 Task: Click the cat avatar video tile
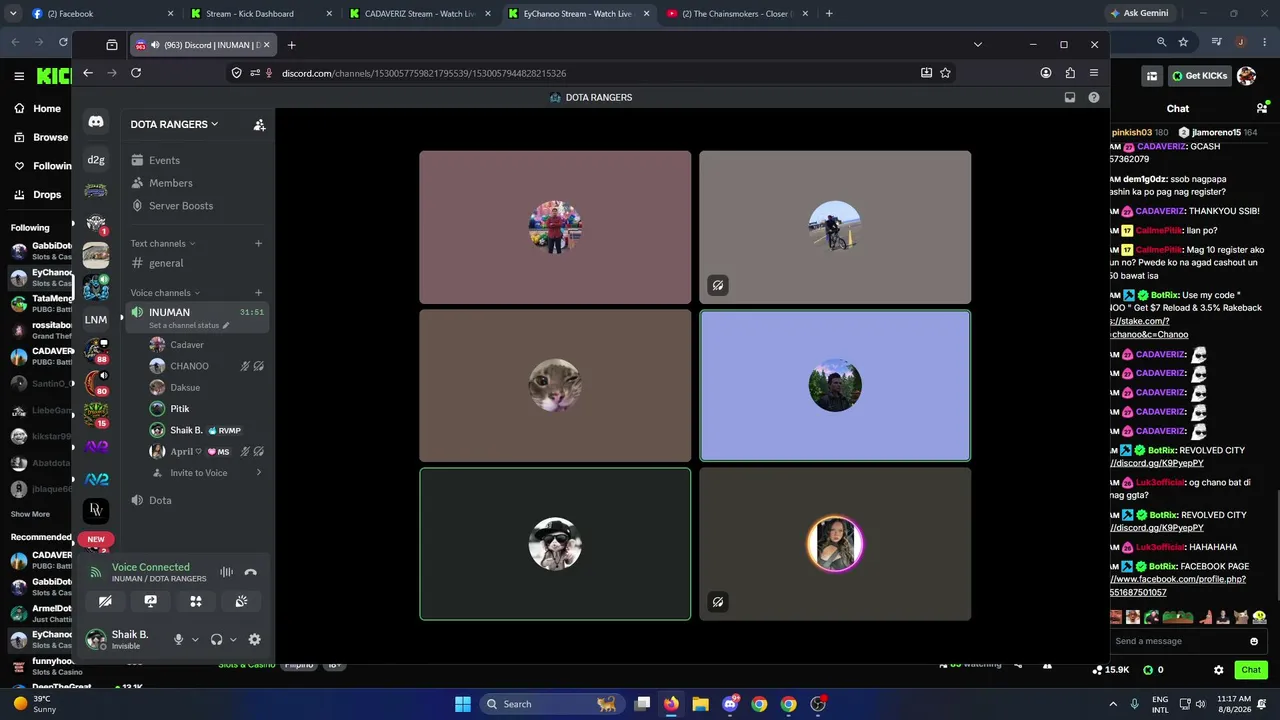point(555,386)
